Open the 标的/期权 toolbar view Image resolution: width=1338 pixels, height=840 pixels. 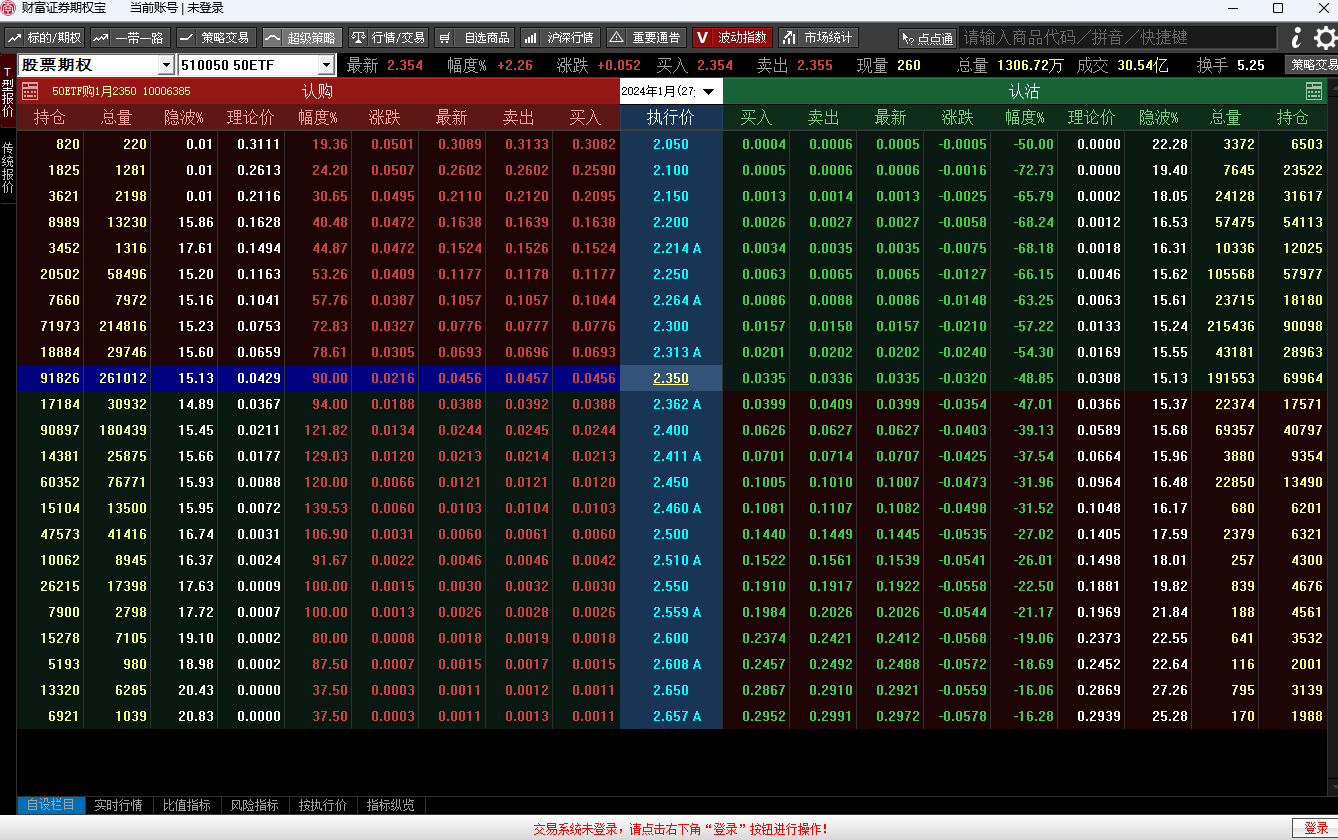(x=44, y=38)
